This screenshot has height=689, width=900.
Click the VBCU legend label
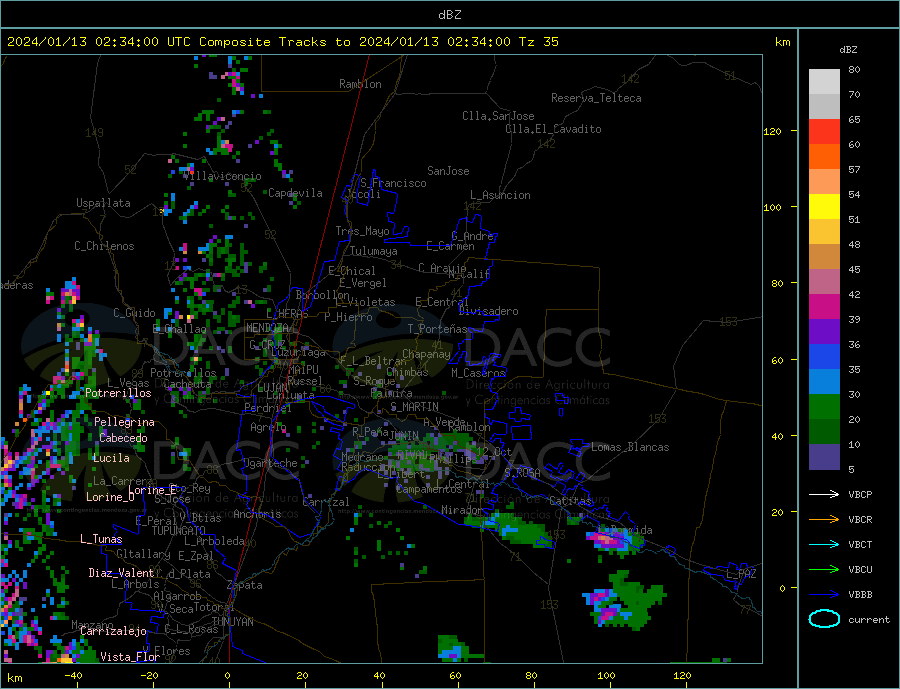(x=860, y=570)
